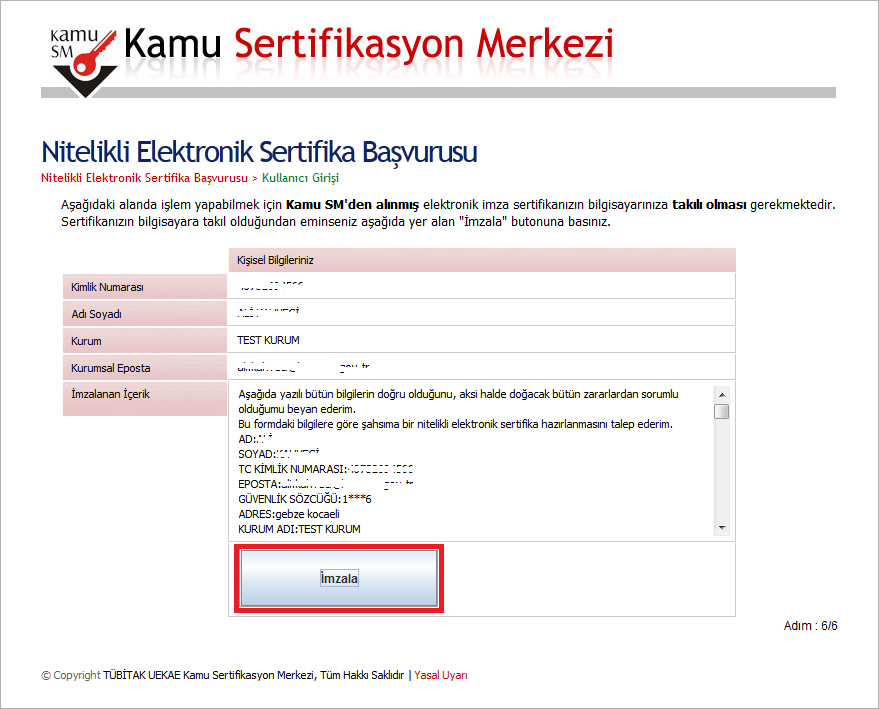Screen dimensions: 879x709
Task: Click the Kimlik Numarası row label
Action: (x=145, y=287)
